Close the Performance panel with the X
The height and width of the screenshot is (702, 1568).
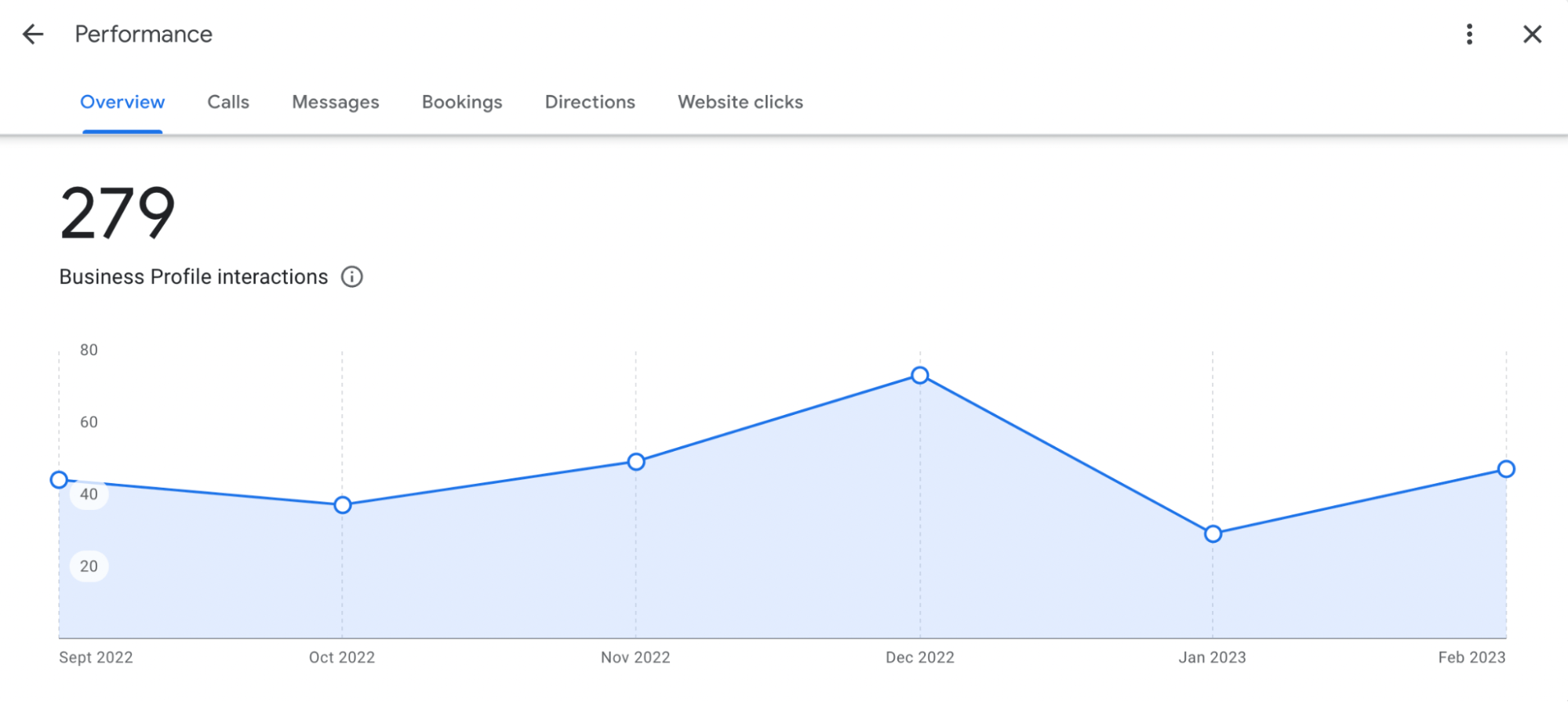1531,34
